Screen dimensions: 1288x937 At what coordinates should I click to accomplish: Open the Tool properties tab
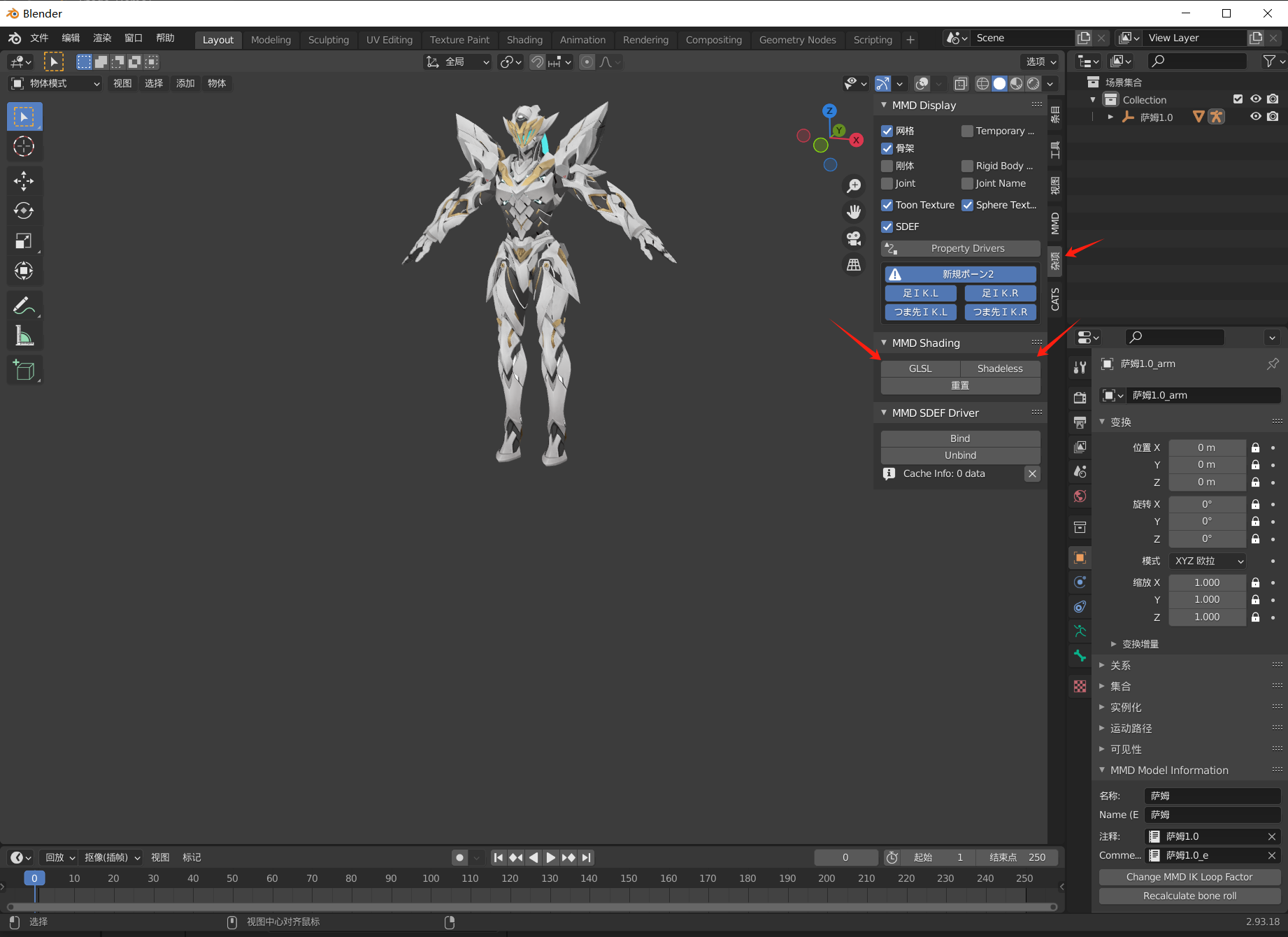coord(1080,367)
